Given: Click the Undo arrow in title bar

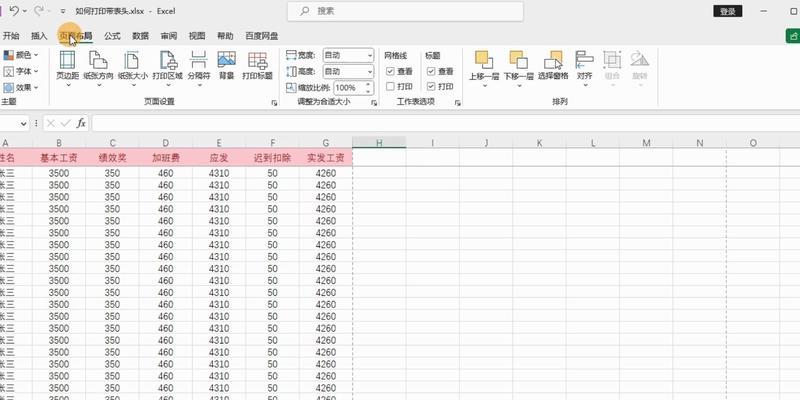Looking at the screenshot, I should pos(14,11).
